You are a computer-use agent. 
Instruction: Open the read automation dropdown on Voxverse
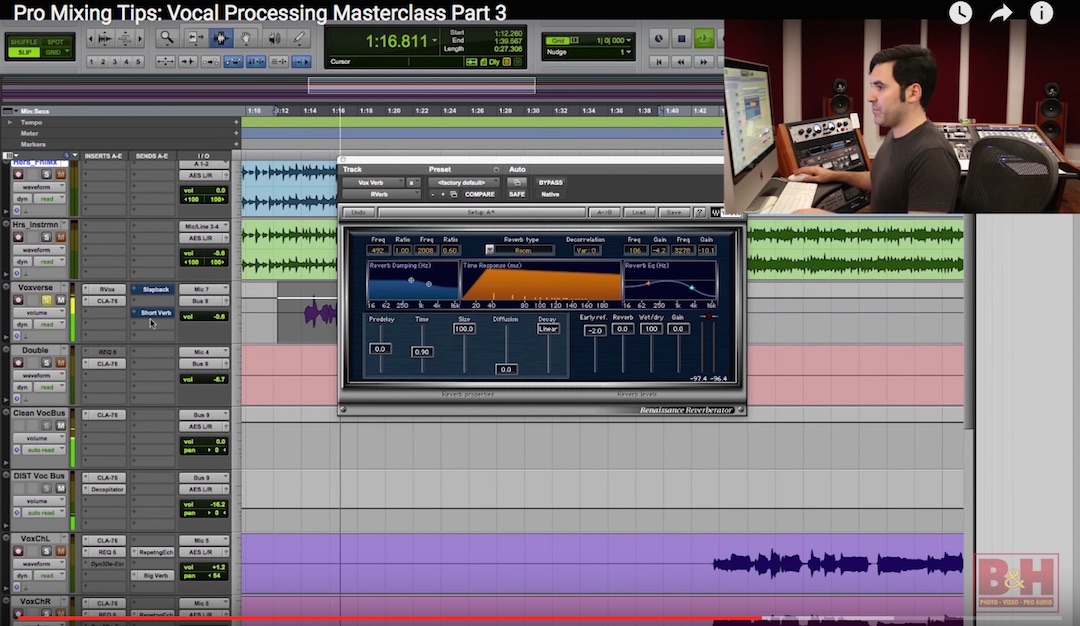click(x=49, y=324)
